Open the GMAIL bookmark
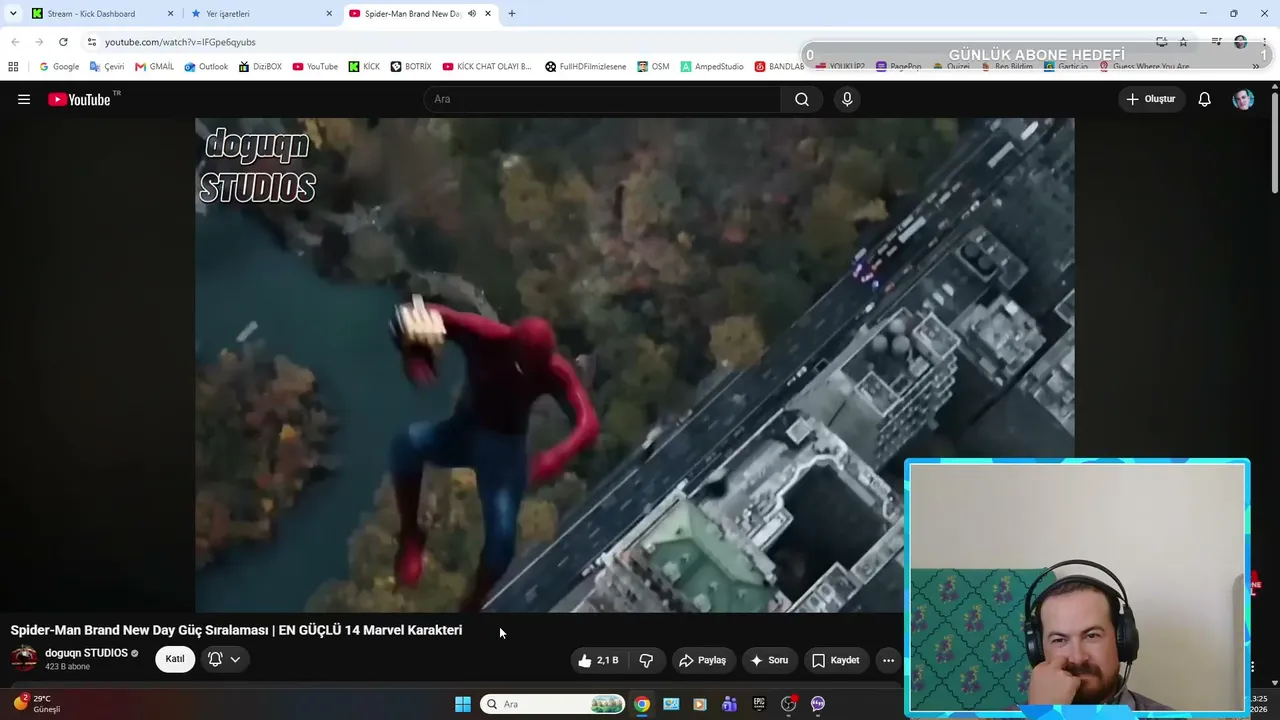 click(154, 67)
